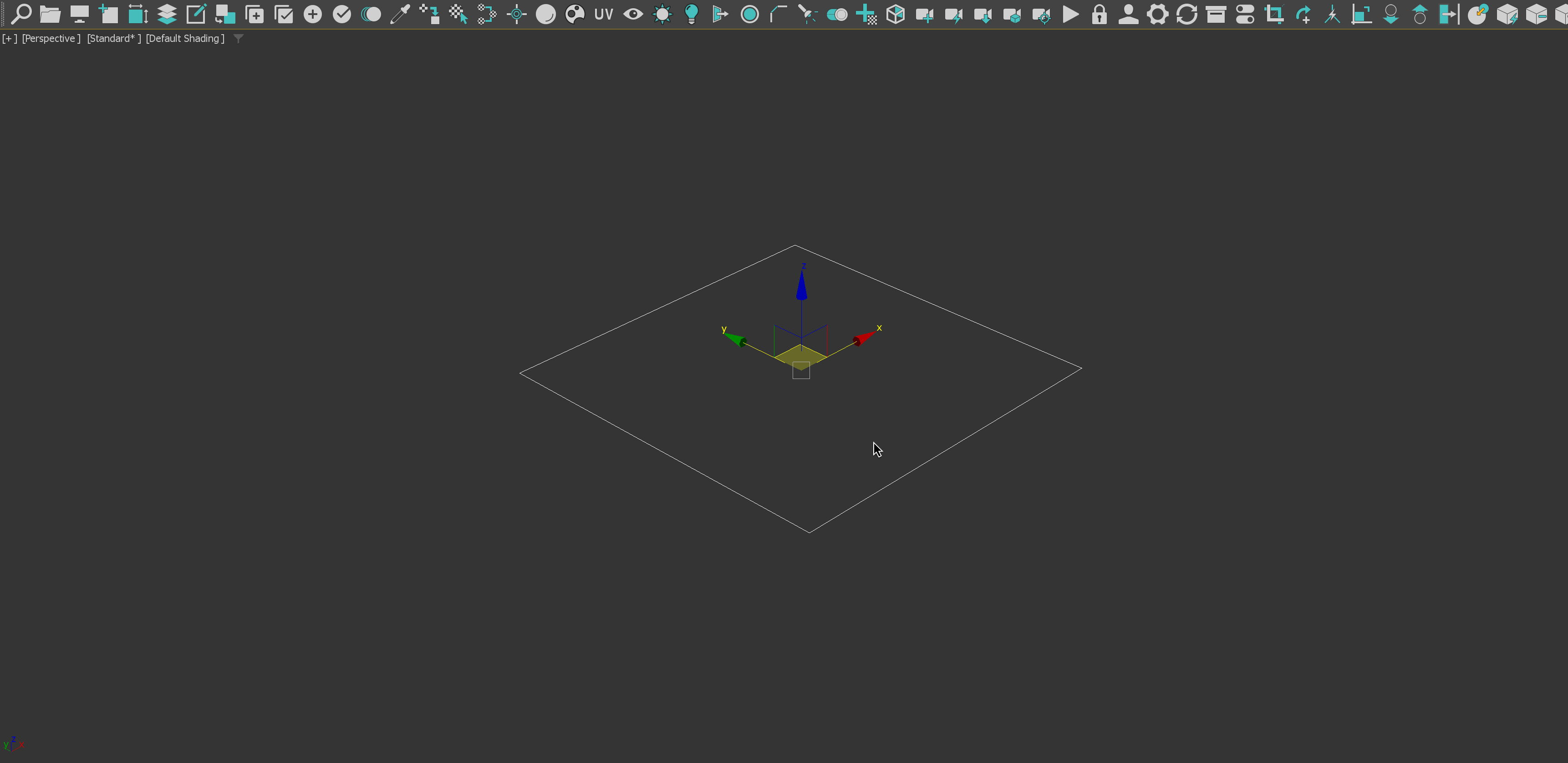This screenshot has width=1568, height=763.
Task: Click the stacked checkbox icon
Action: click(x=284, y=13)
